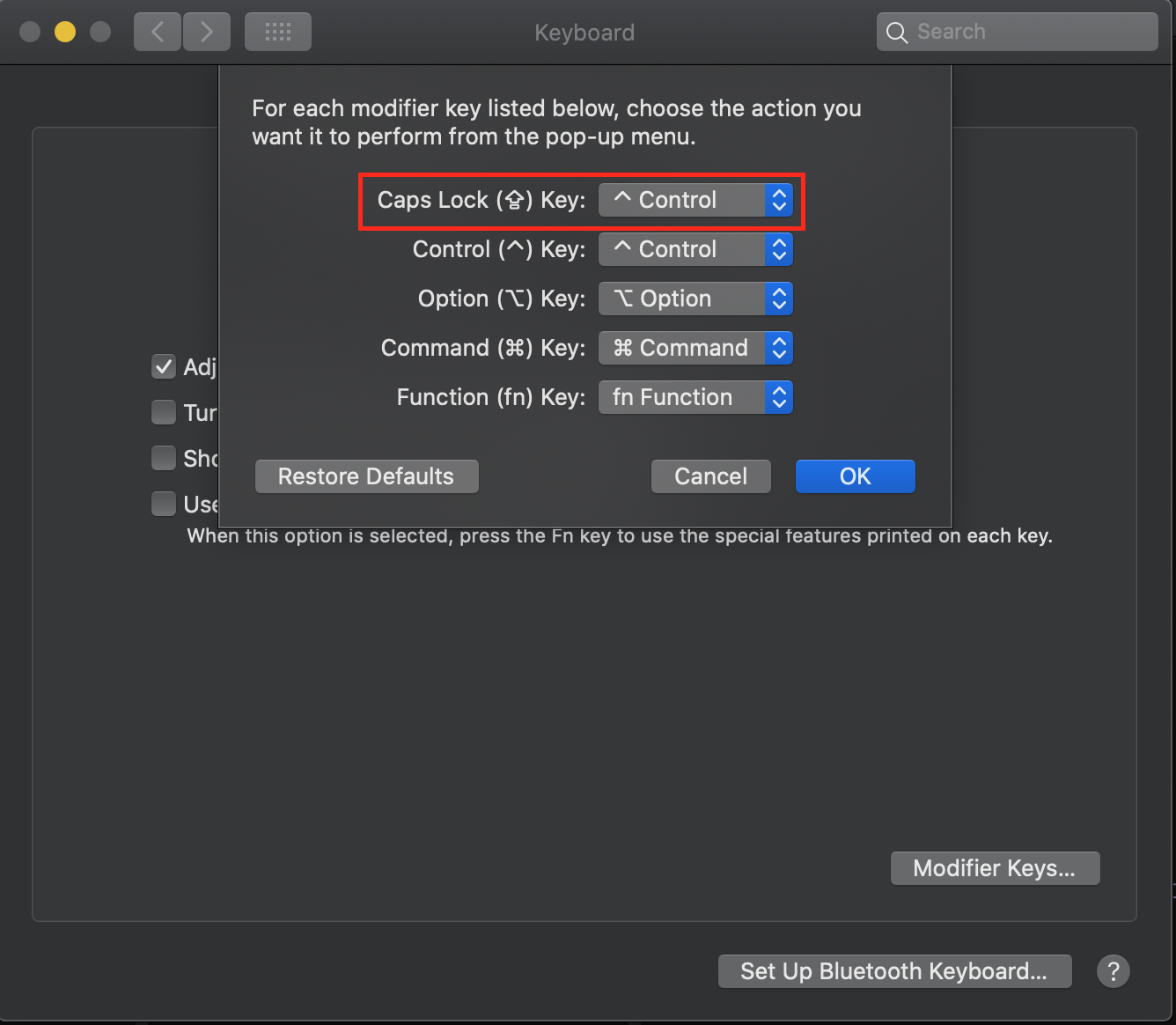Confirm with the OK button
The height and width of the screenshot is (1025, 1176).
(x=855, y=476)
